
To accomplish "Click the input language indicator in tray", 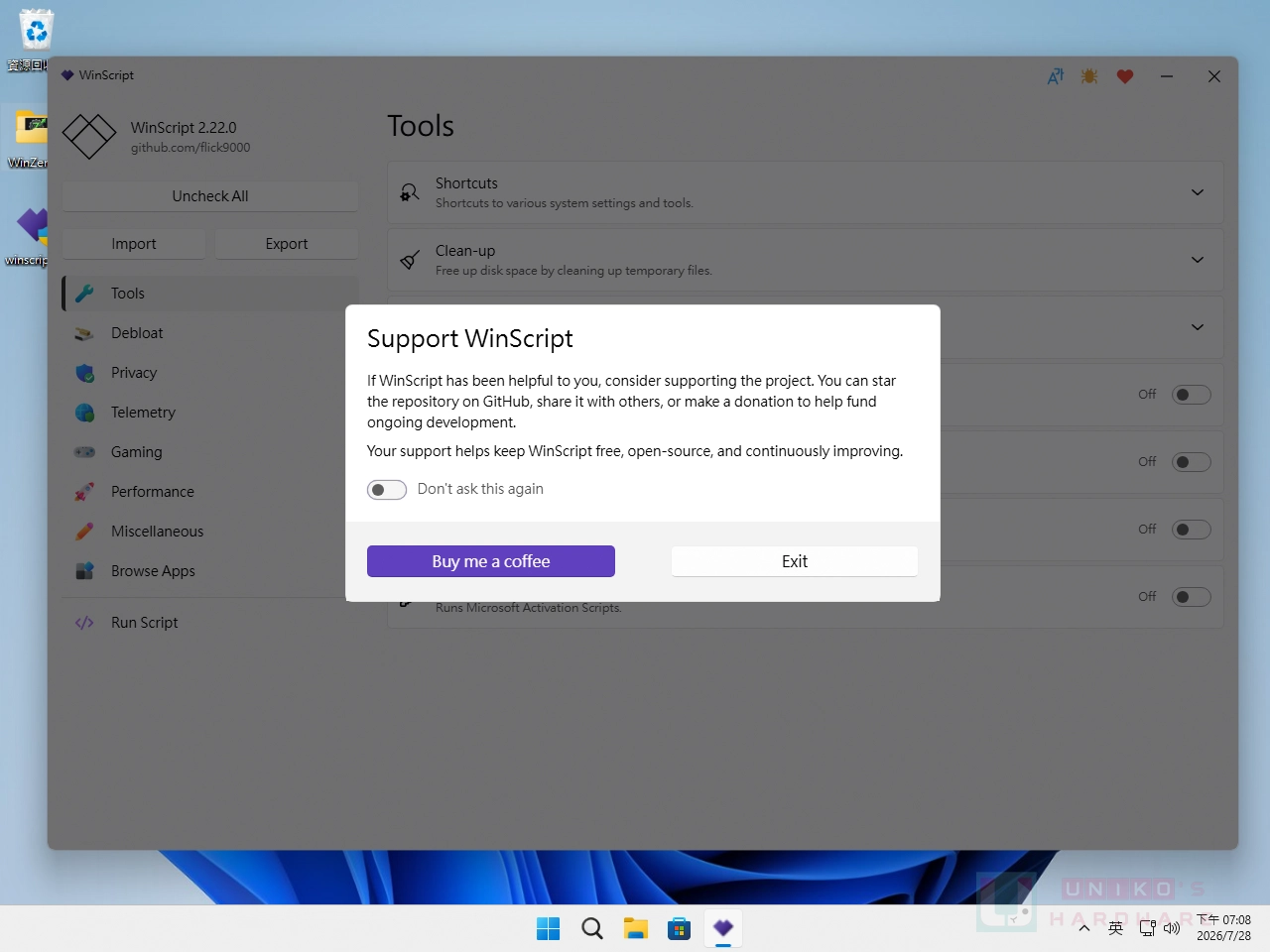I will (1115, 928).
